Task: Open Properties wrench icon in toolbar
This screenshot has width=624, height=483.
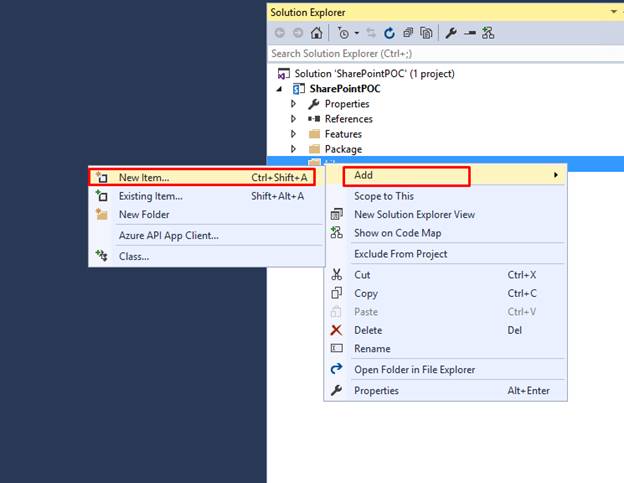Action: [x=451, y=33]
